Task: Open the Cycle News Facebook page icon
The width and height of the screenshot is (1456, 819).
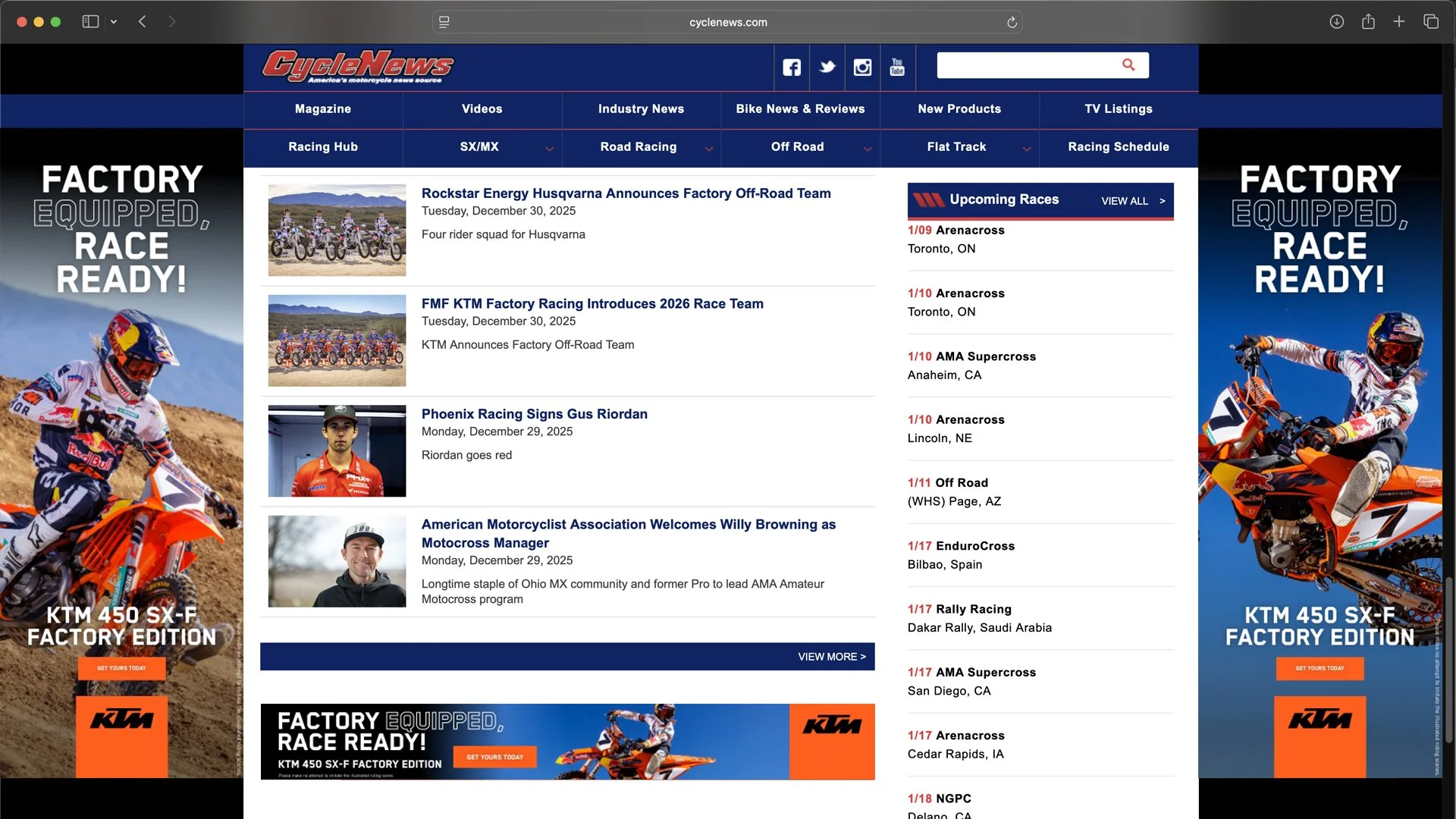Action: (x=792, y=67)
